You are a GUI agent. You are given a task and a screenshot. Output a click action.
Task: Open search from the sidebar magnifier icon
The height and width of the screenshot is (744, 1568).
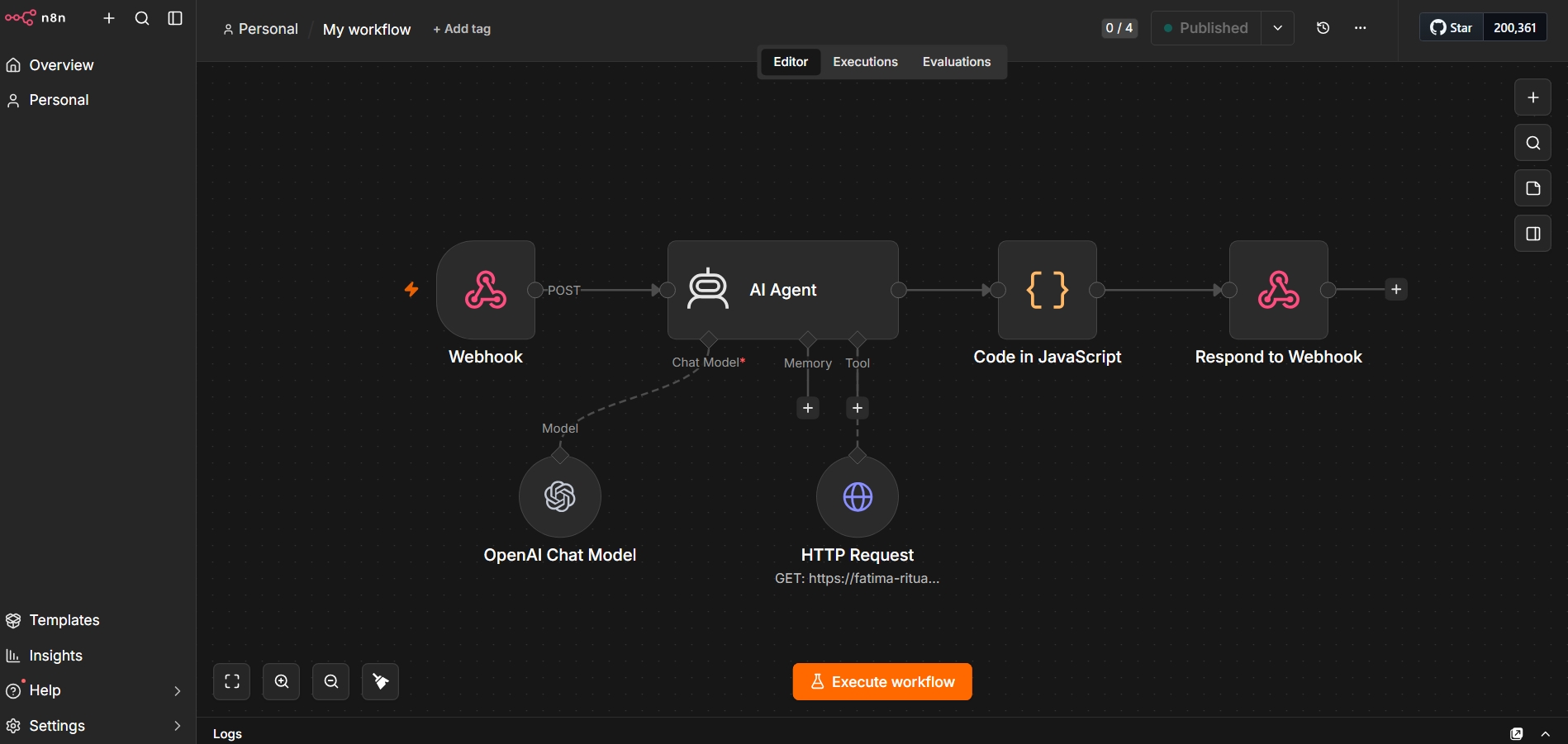point(142,18)
